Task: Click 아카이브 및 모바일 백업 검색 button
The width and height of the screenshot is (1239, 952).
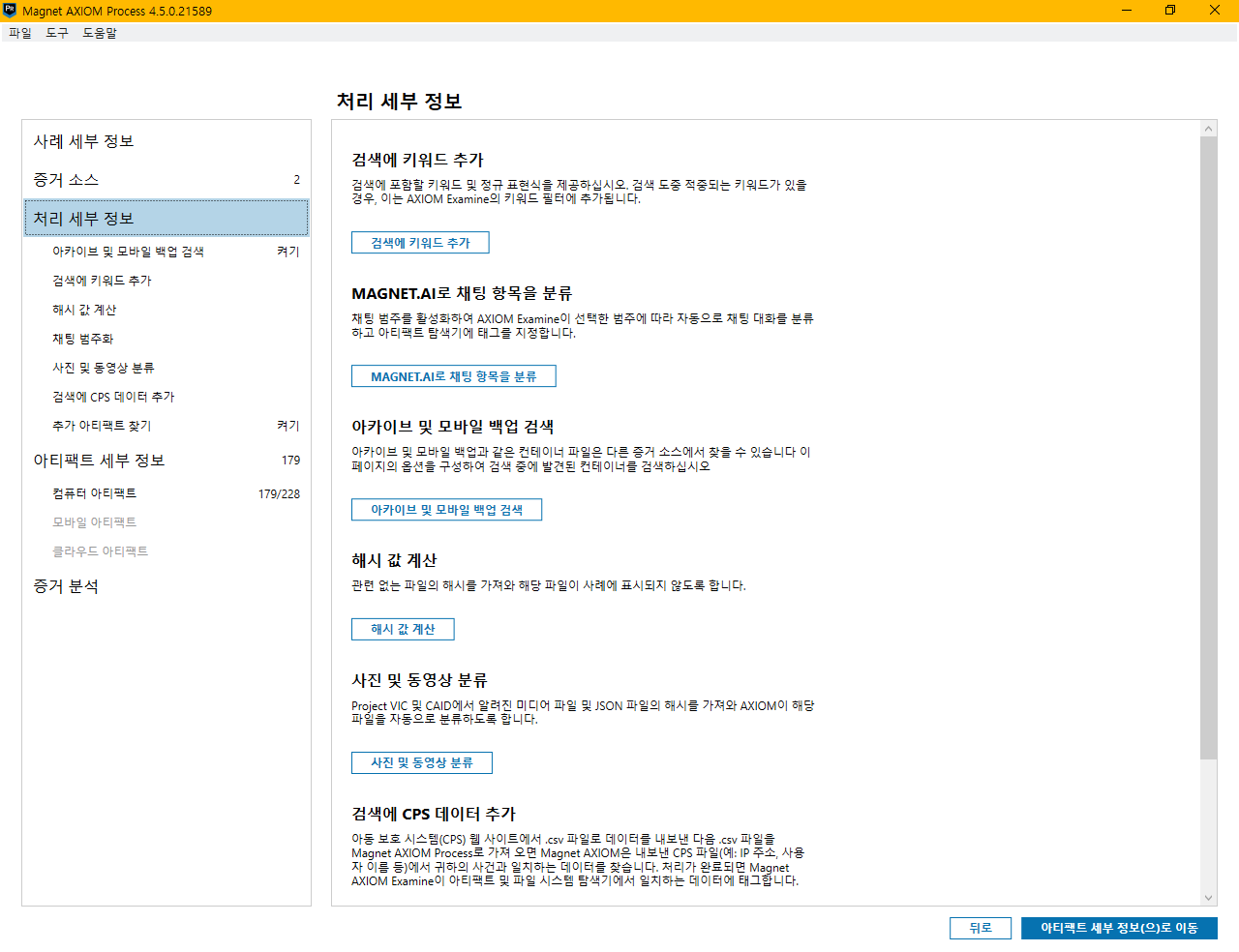Action: [x=446, y=510]
